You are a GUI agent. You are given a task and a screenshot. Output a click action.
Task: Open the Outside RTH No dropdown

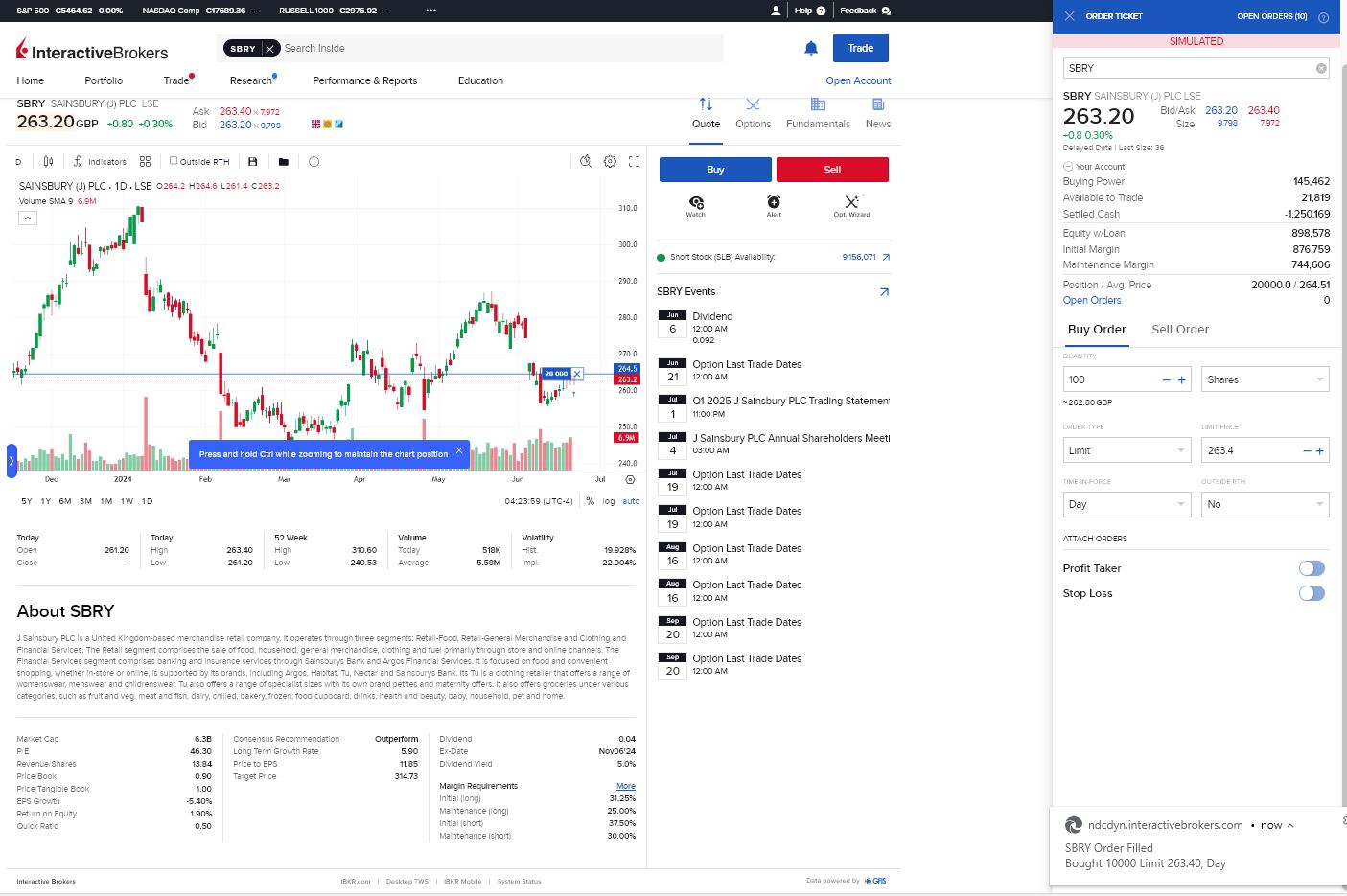tap(1266, 504)
